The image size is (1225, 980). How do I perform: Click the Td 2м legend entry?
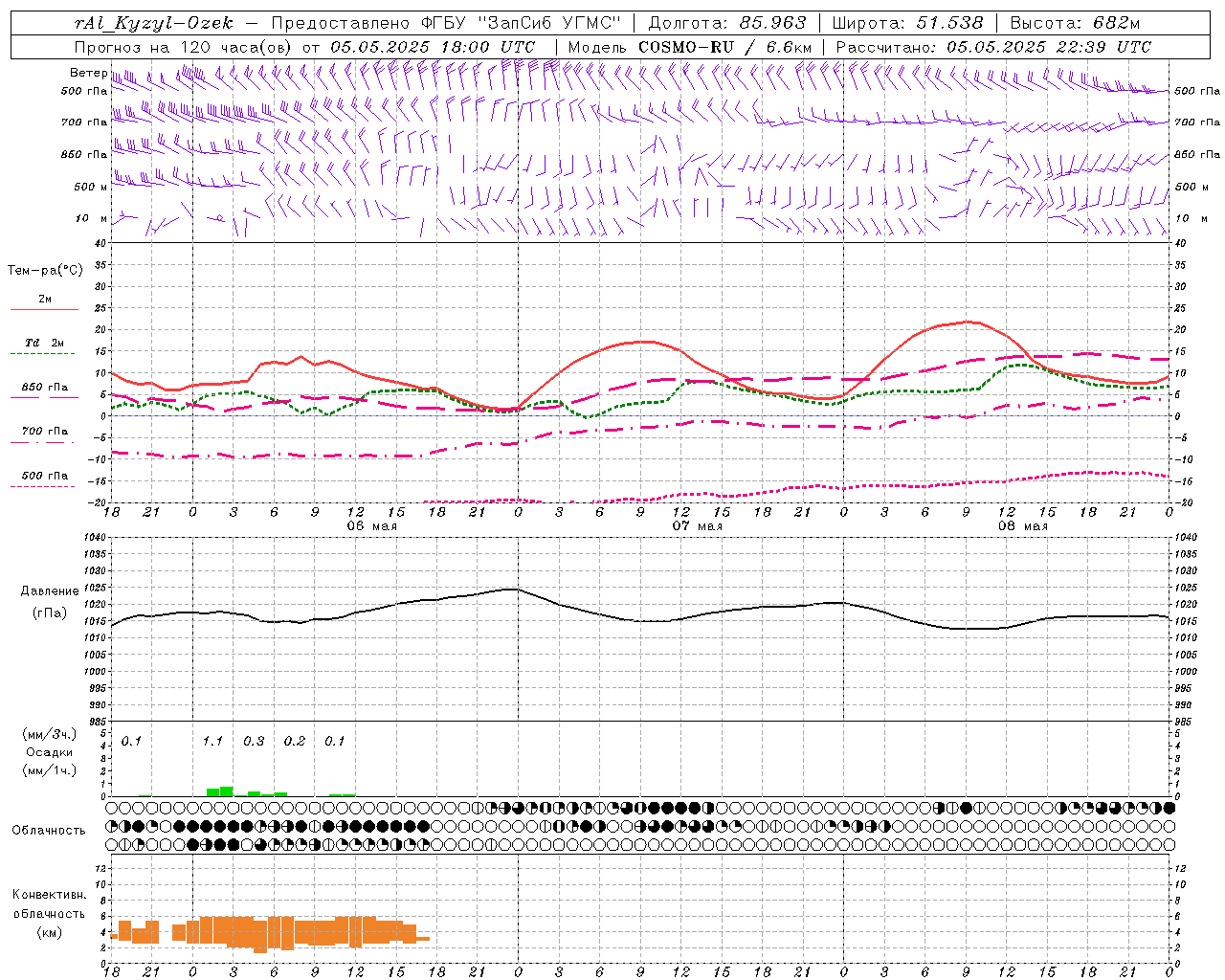(x=45, y=342)
